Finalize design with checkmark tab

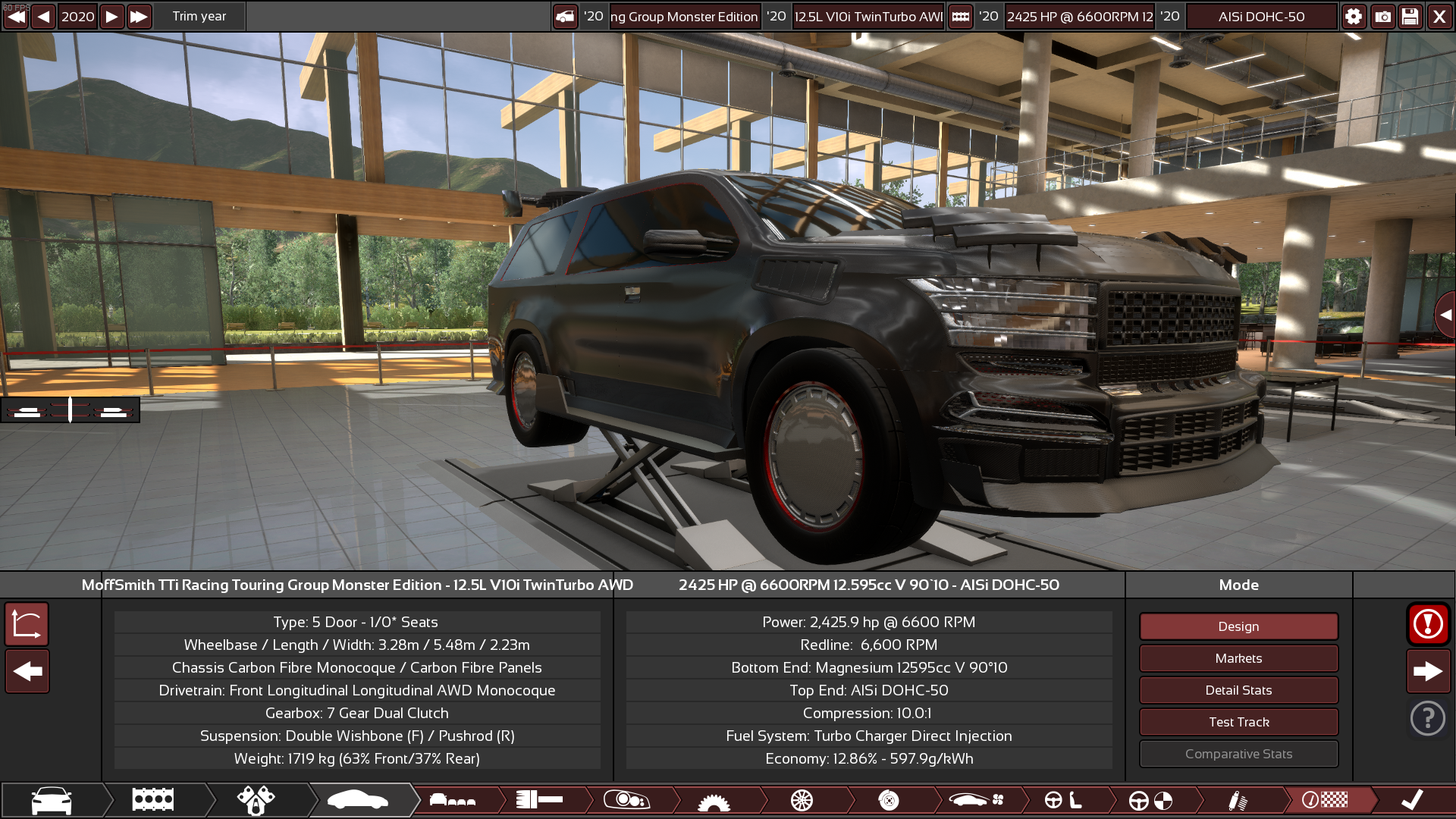click(1412, 800)
